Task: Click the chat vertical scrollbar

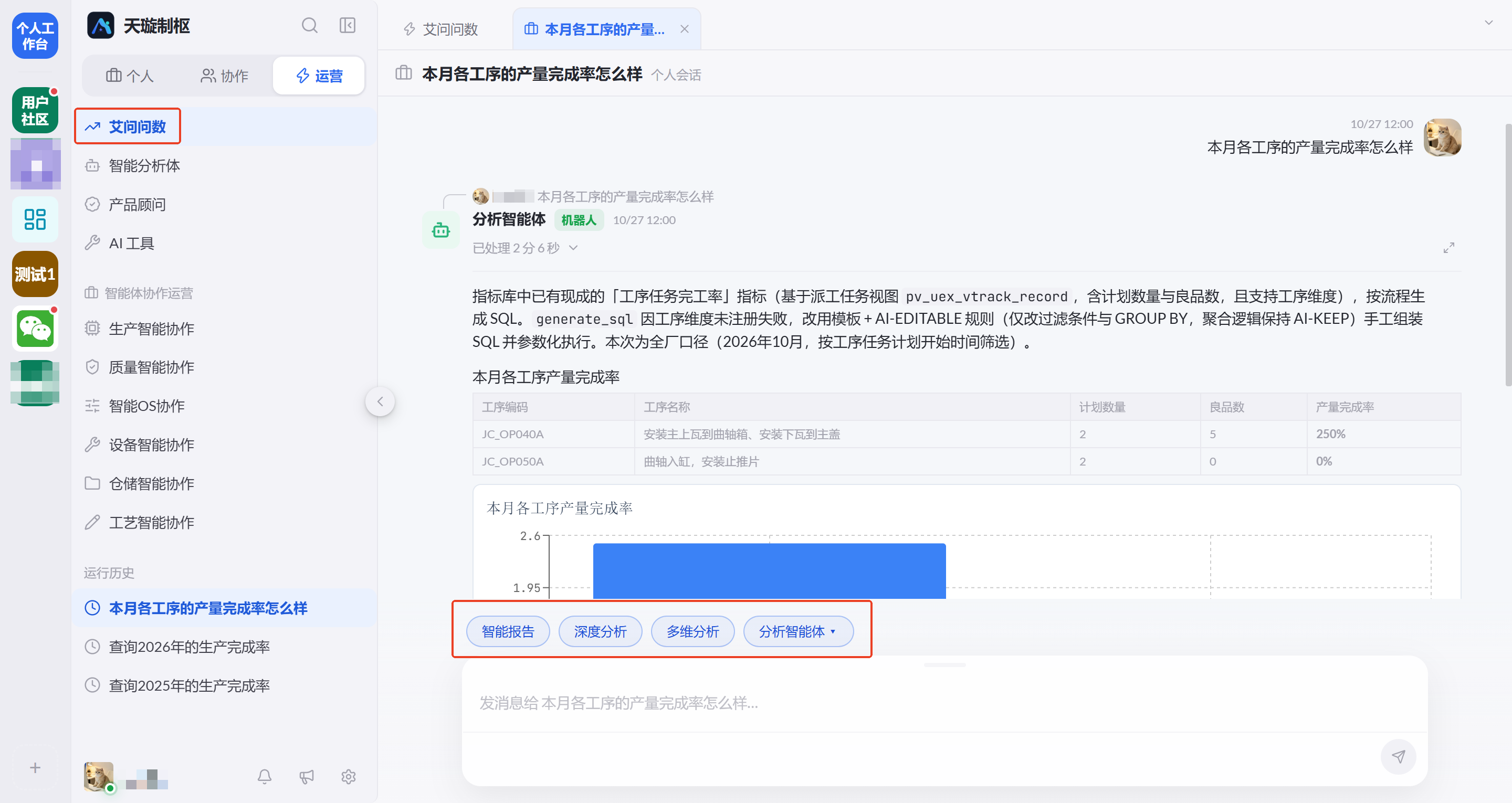Action: 1507,255
